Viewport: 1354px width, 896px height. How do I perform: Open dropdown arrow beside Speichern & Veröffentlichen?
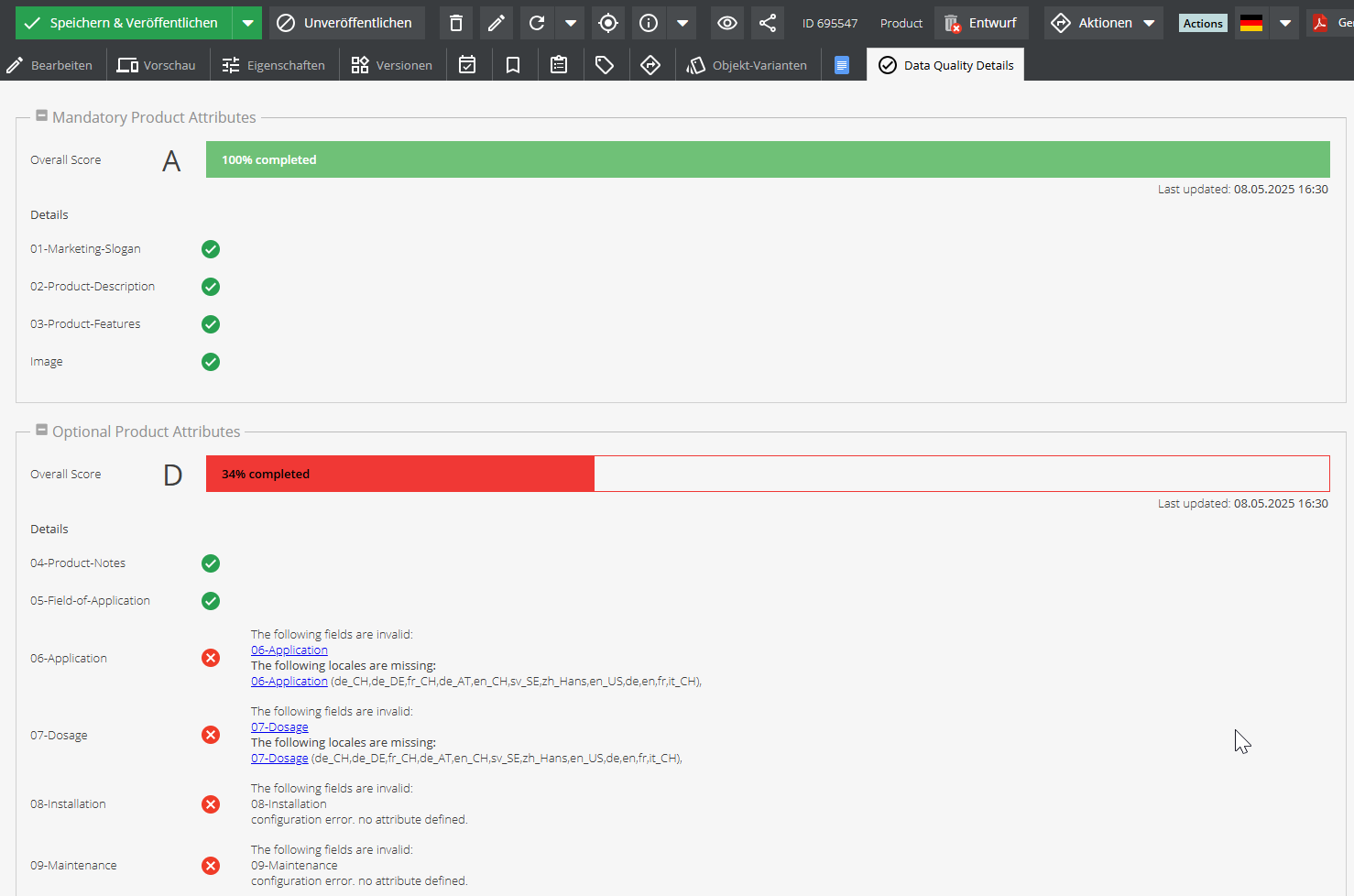[x=247, y=23]
